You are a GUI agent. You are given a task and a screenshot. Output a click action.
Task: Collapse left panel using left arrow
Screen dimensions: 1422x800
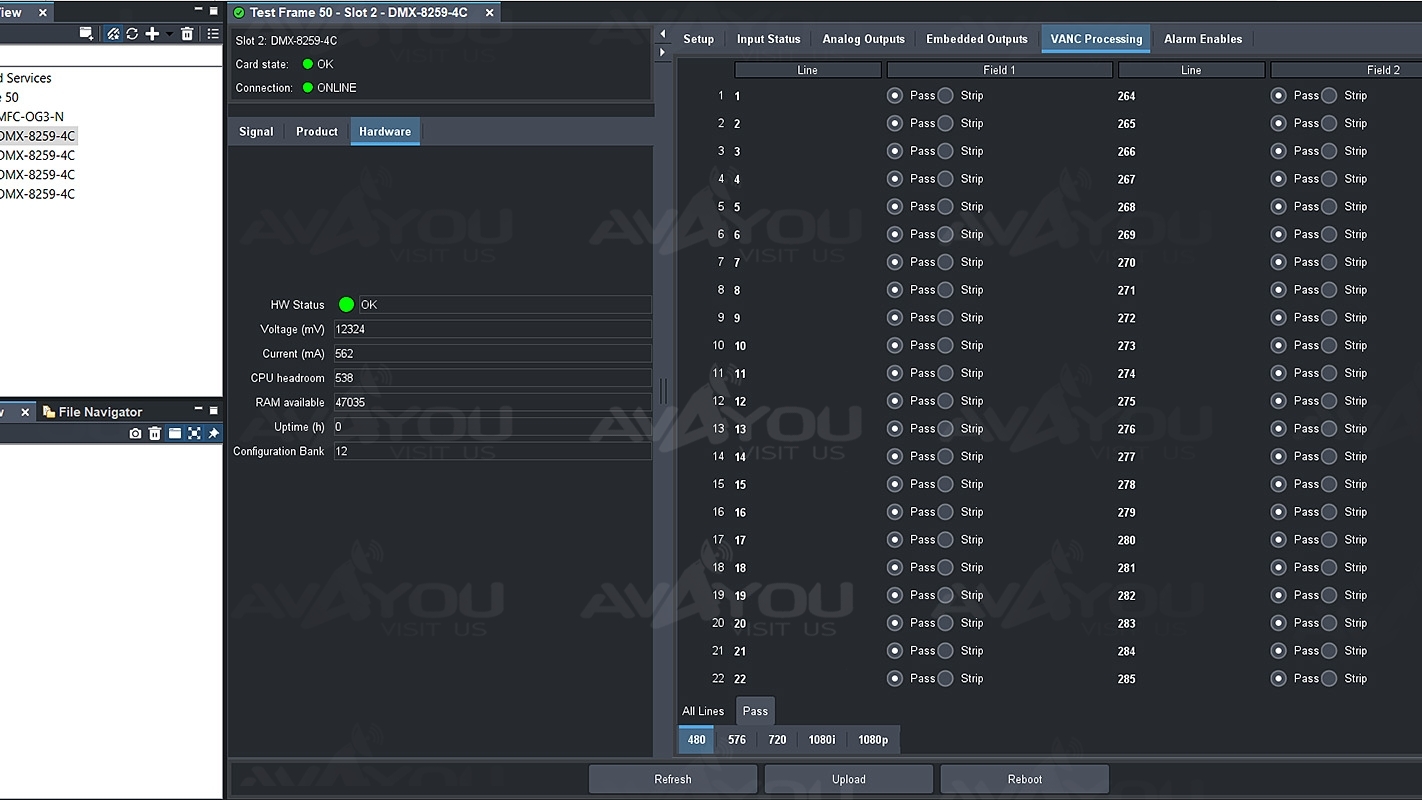coord(662,34)
